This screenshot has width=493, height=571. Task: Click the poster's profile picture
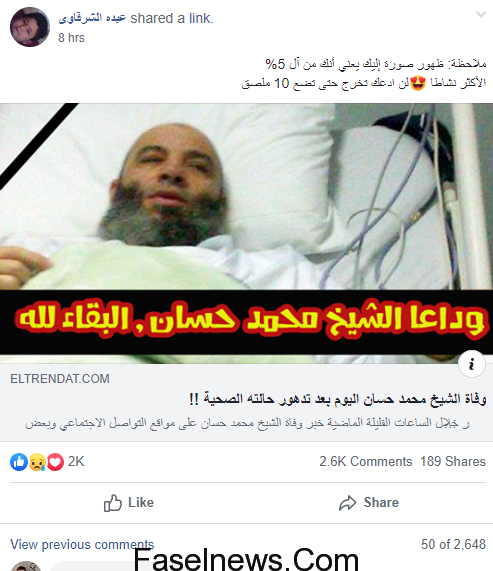(29, 27)
